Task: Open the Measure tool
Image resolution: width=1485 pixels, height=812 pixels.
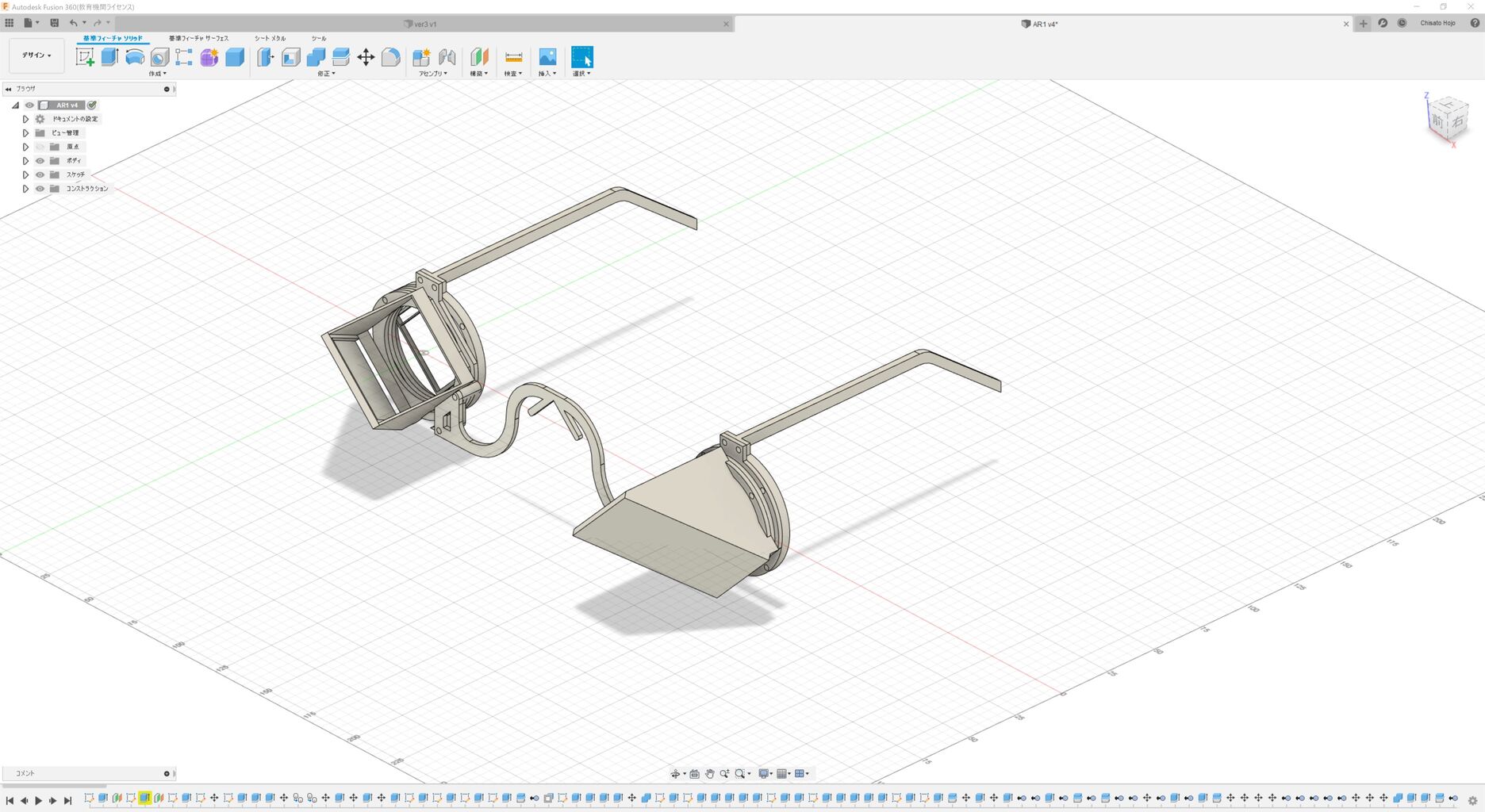Action: click(x=513, y=57)
